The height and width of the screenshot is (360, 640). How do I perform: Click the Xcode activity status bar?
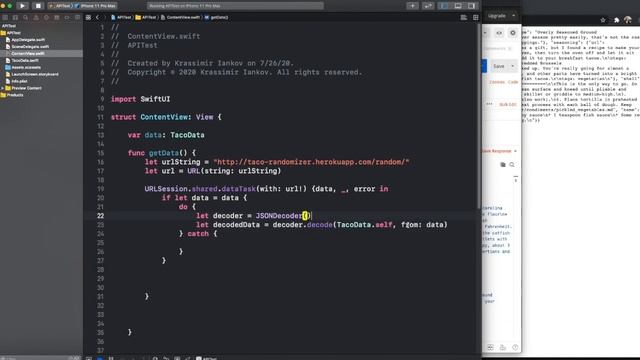pos(235,6)
